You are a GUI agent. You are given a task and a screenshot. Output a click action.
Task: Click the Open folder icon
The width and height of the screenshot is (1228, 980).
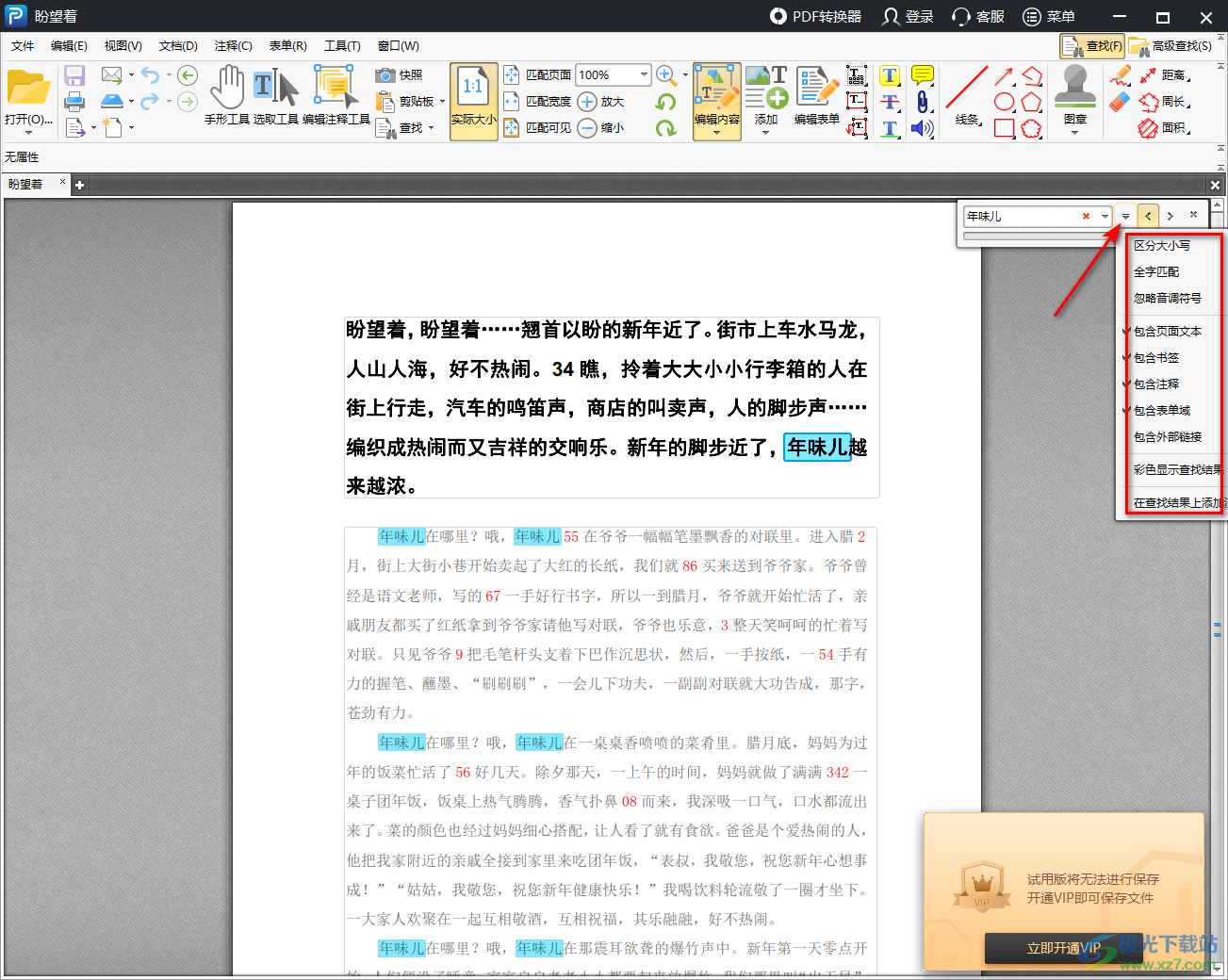point(29,88)
